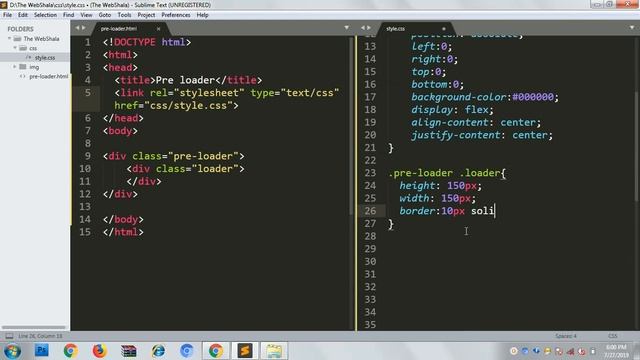Viewport: 640px width, 360px height.
Task: Click the img folder icon
Action: 23,67
